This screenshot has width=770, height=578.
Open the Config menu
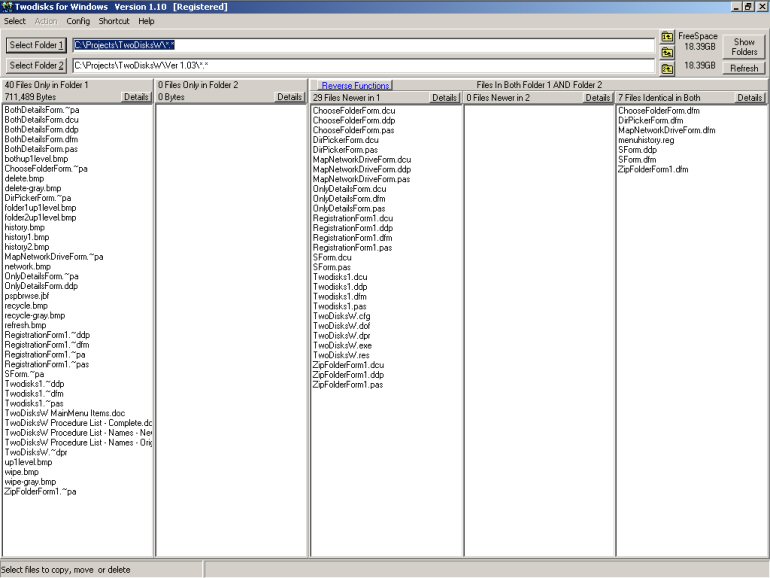(x=78, y=21)
